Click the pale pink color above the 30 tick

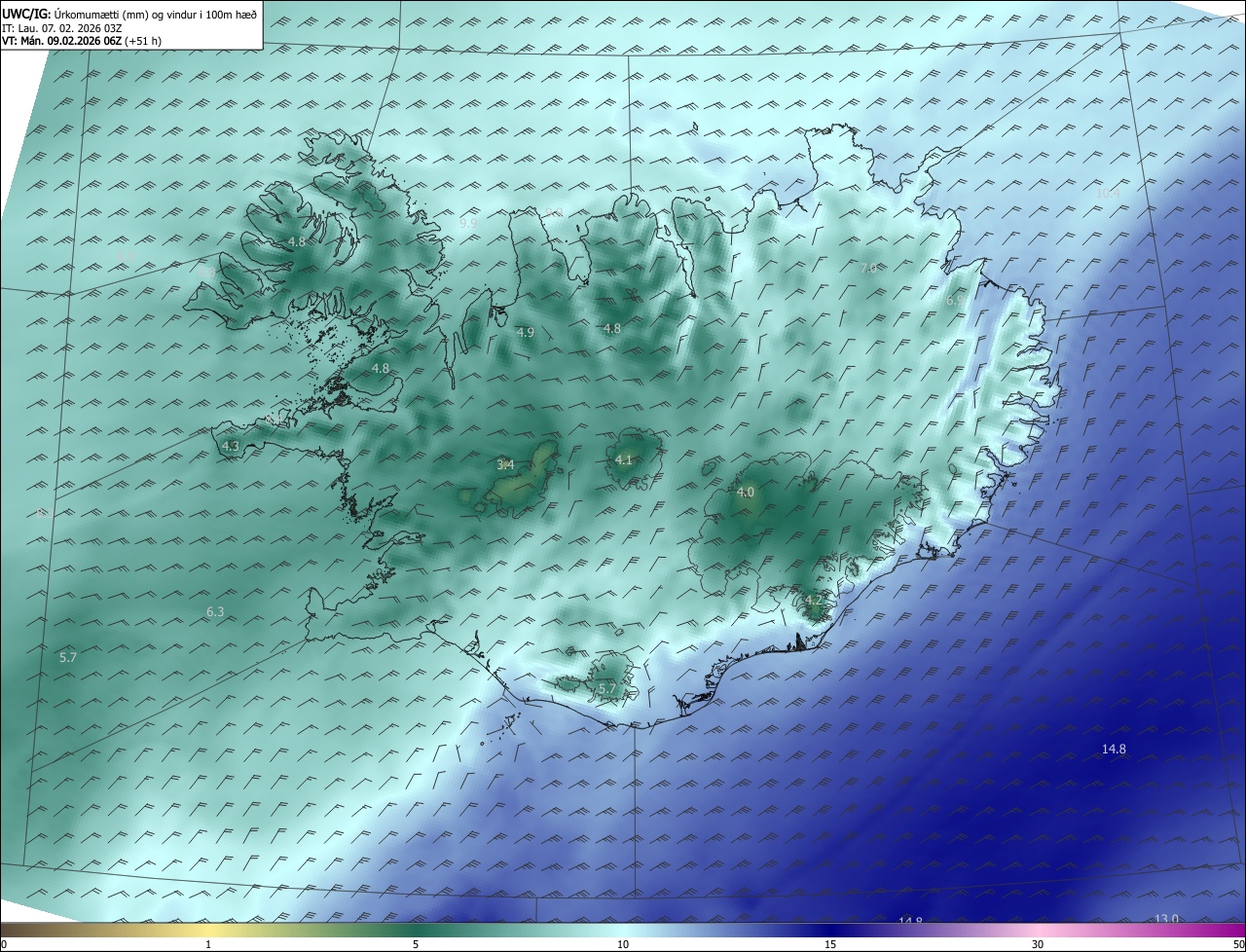pyautogui.click(x=1038, y=930)
